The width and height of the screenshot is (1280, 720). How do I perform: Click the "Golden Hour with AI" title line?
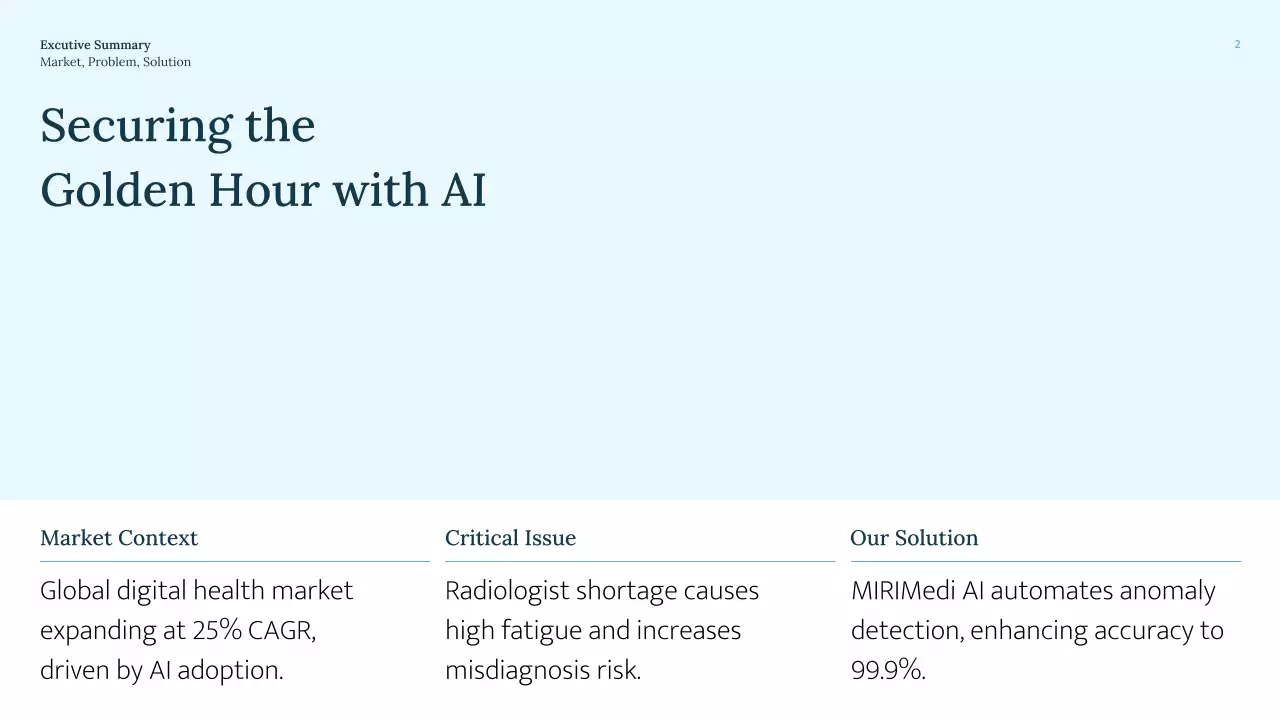coord(263,190)
